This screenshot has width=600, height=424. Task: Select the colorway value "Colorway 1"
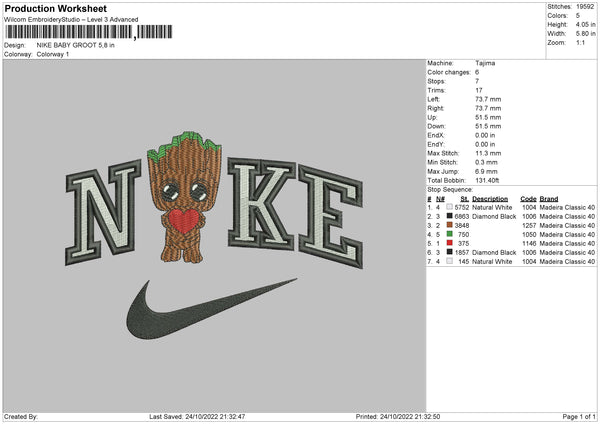[53, 54]
